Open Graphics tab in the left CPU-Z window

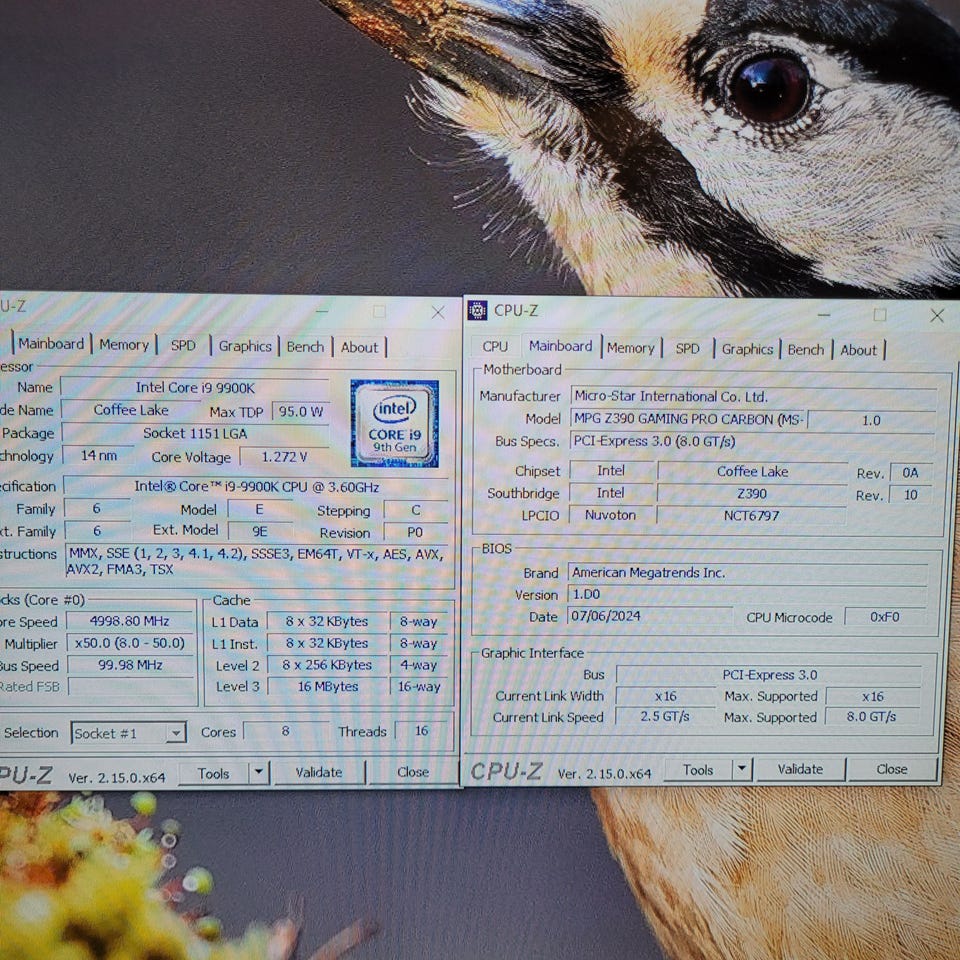(x=245, y=347)
